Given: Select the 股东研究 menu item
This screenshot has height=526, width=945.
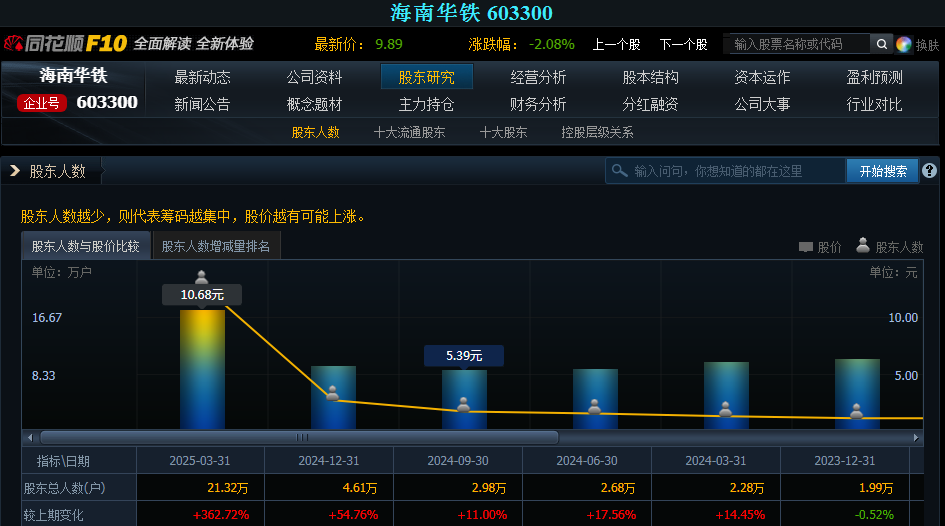Looking at the screenshot, I should [427, 77].
